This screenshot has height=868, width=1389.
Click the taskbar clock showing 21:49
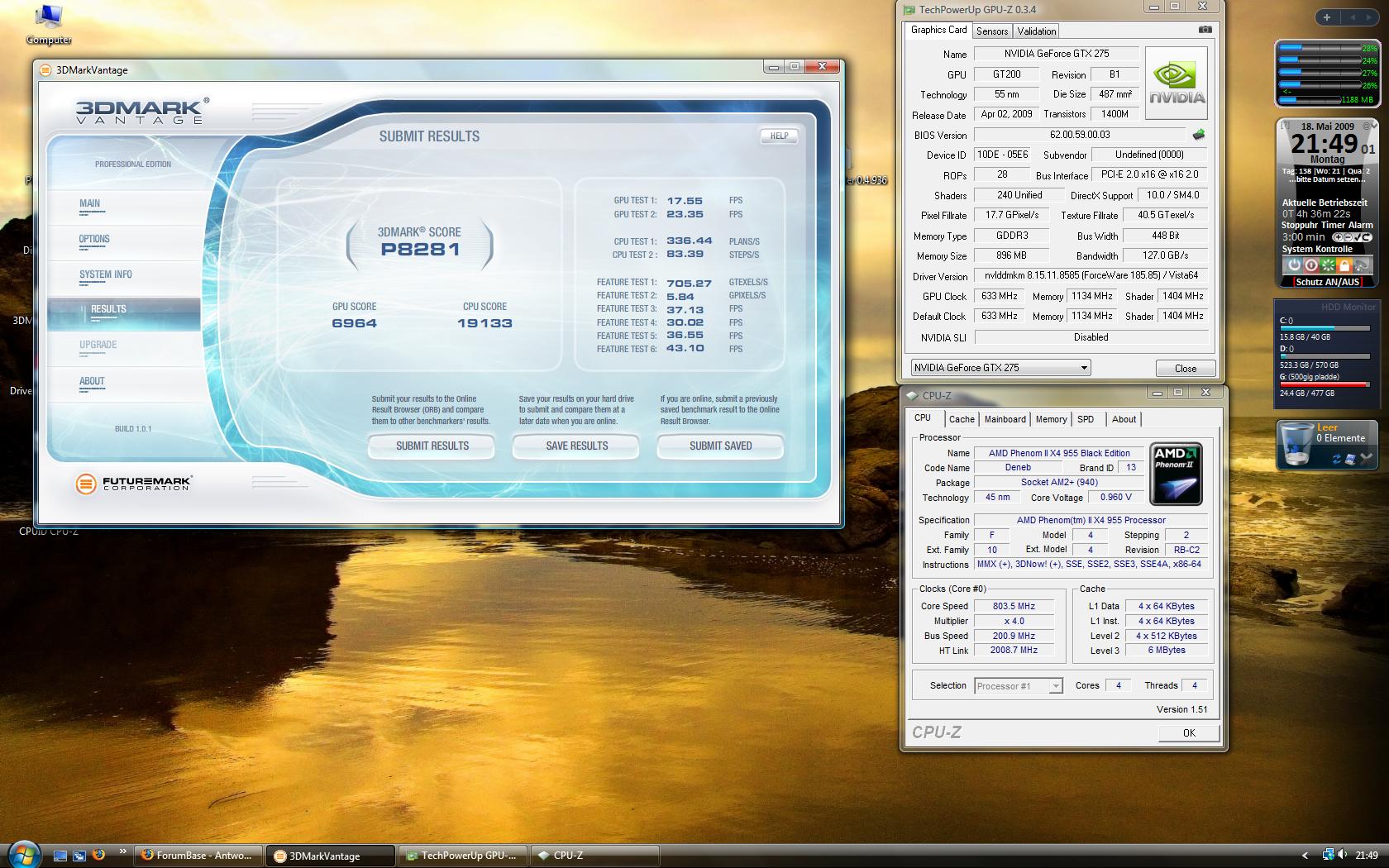click(x=1367, y=856)
